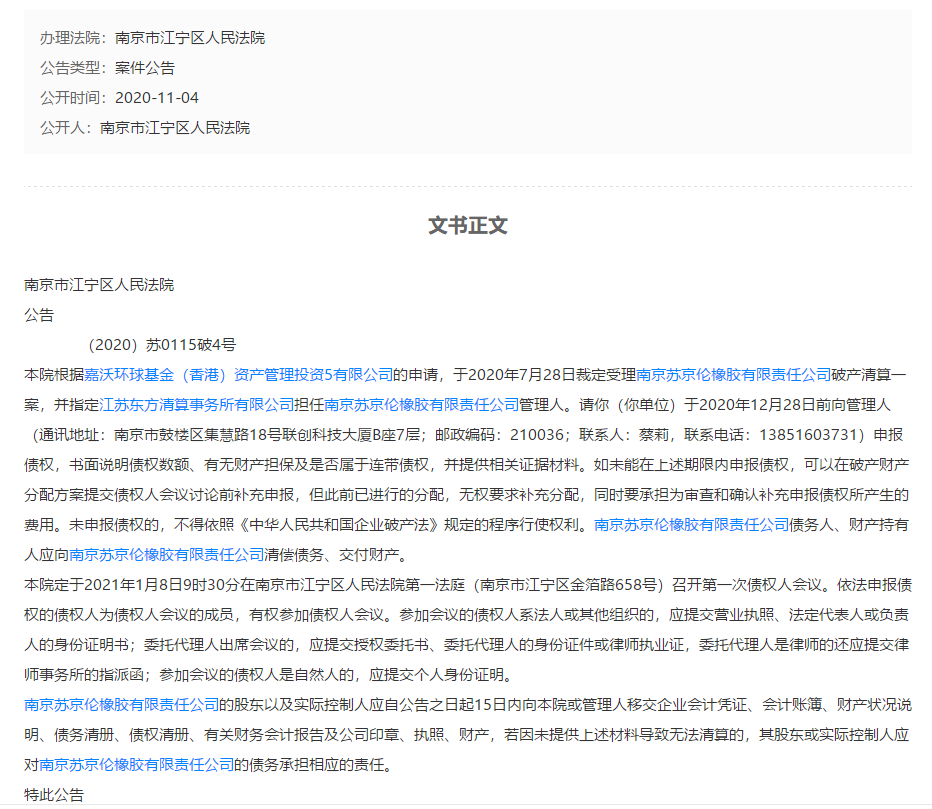This screenshot has height=809, width=932.
Task: Click the text 南京市江宁区金箔路658号
Action: coord(569,585)
